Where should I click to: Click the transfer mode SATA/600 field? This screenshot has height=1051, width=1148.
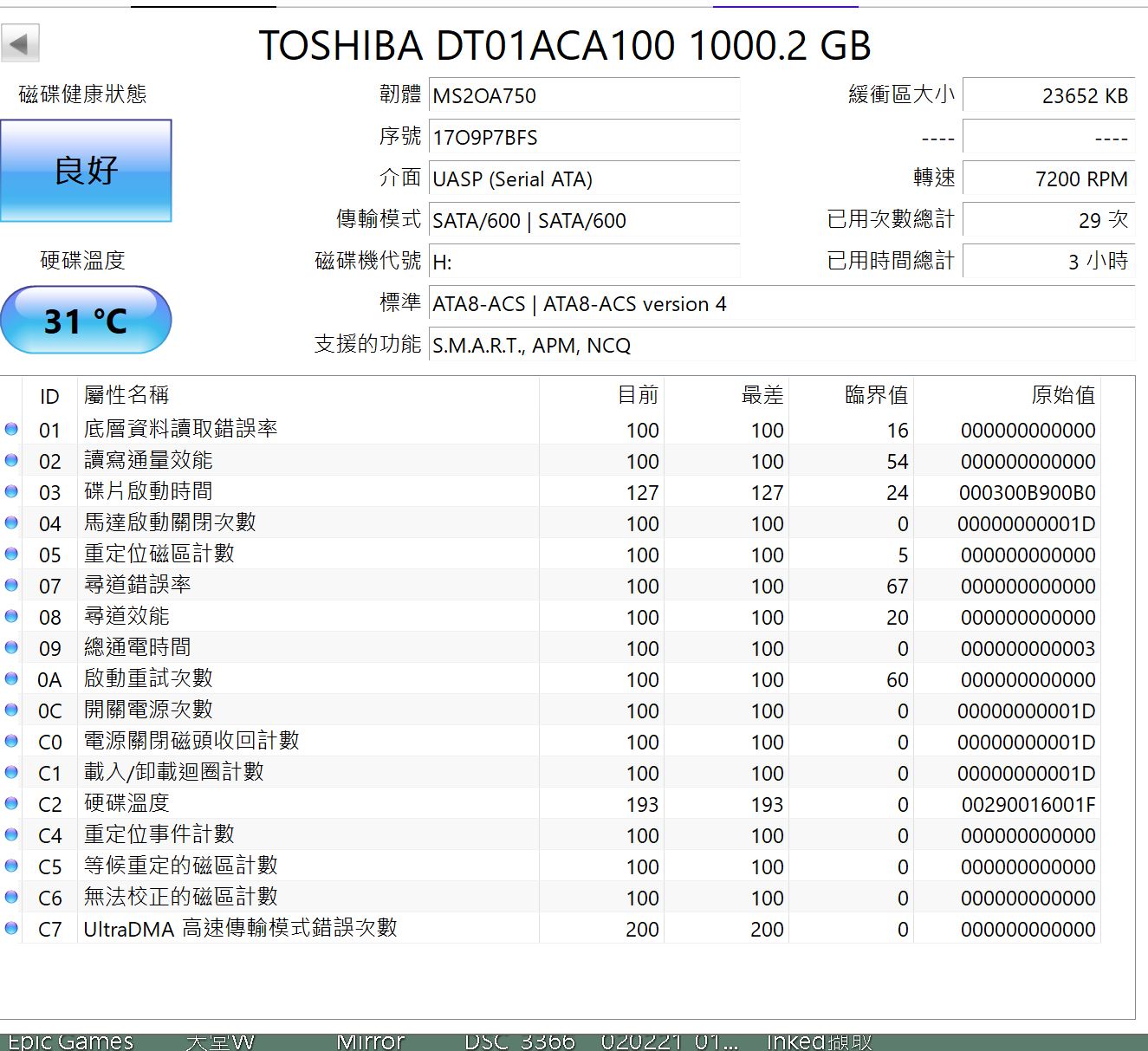(584, 221)
